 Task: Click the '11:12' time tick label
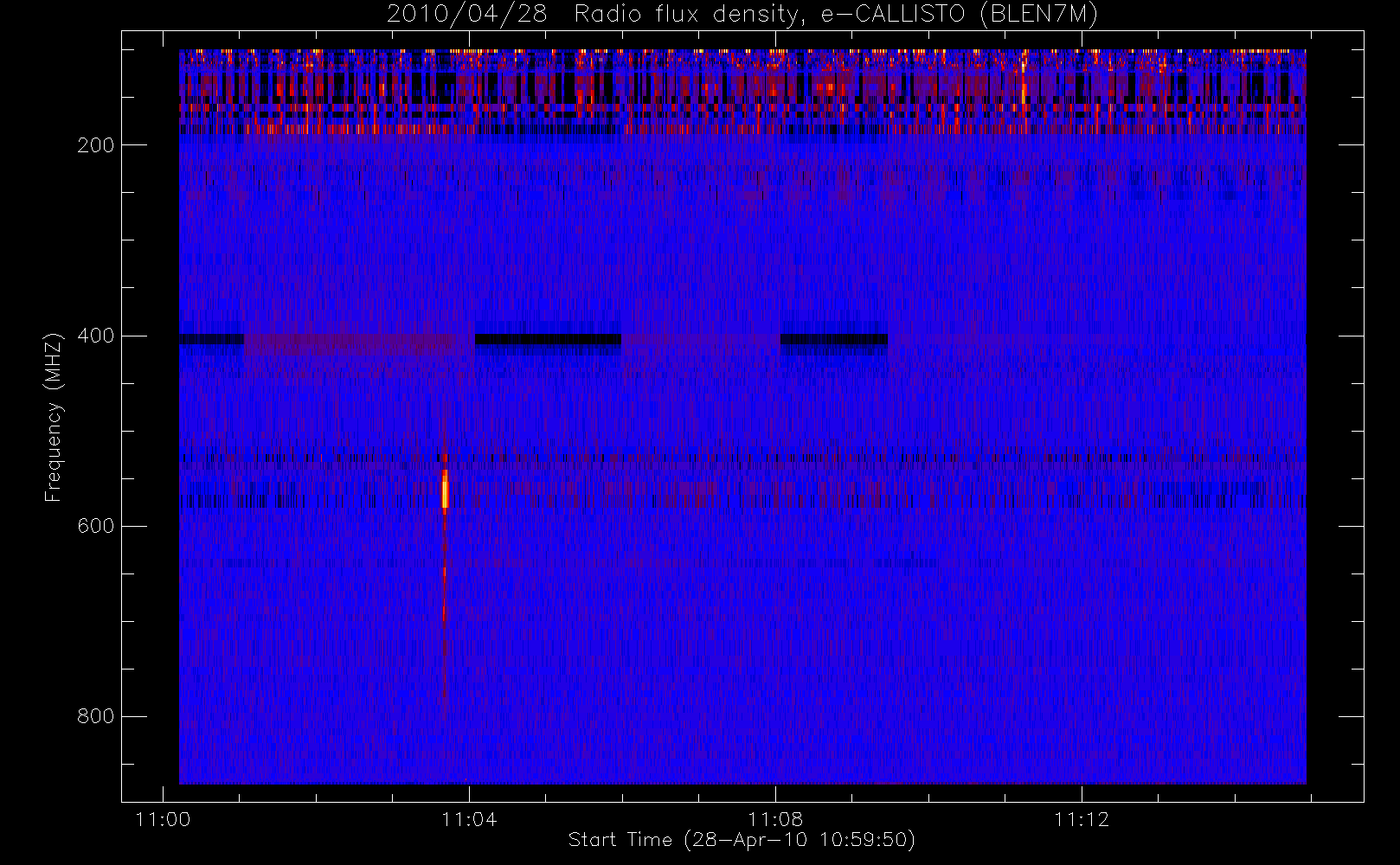tap(1082, 819)
